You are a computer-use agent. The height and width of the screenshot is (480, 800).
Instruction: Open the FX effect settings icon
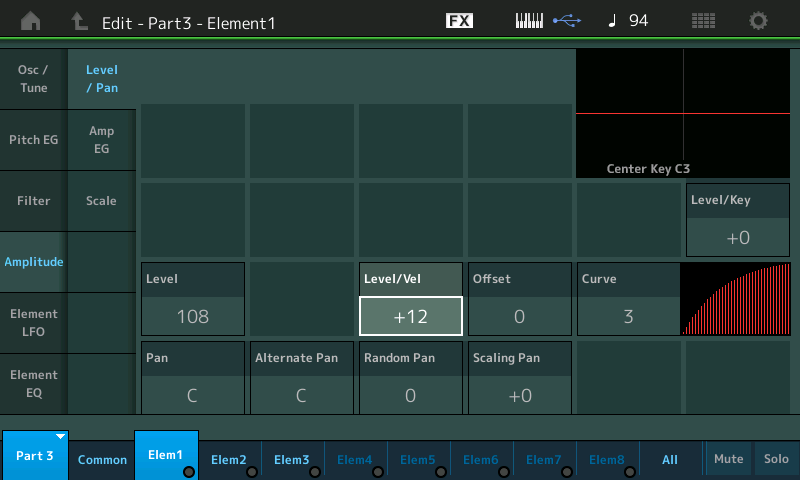(x=459, y=21)
